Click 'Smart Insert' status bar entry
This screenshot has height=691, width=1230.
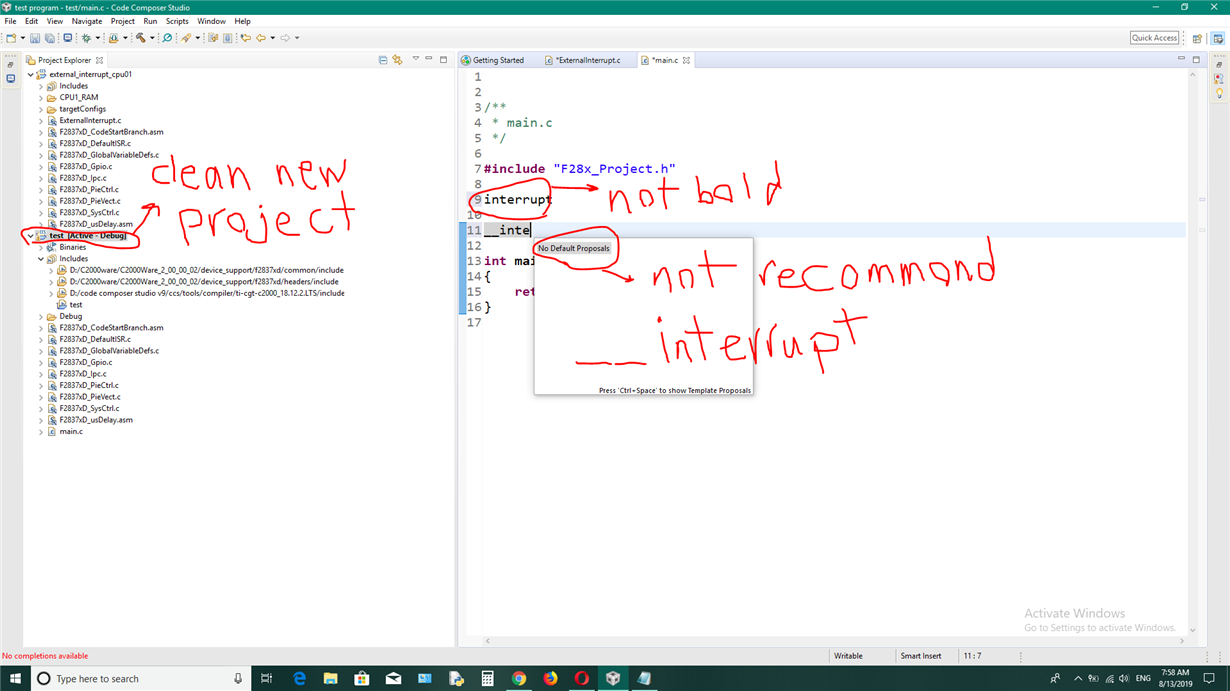[920, 656]
